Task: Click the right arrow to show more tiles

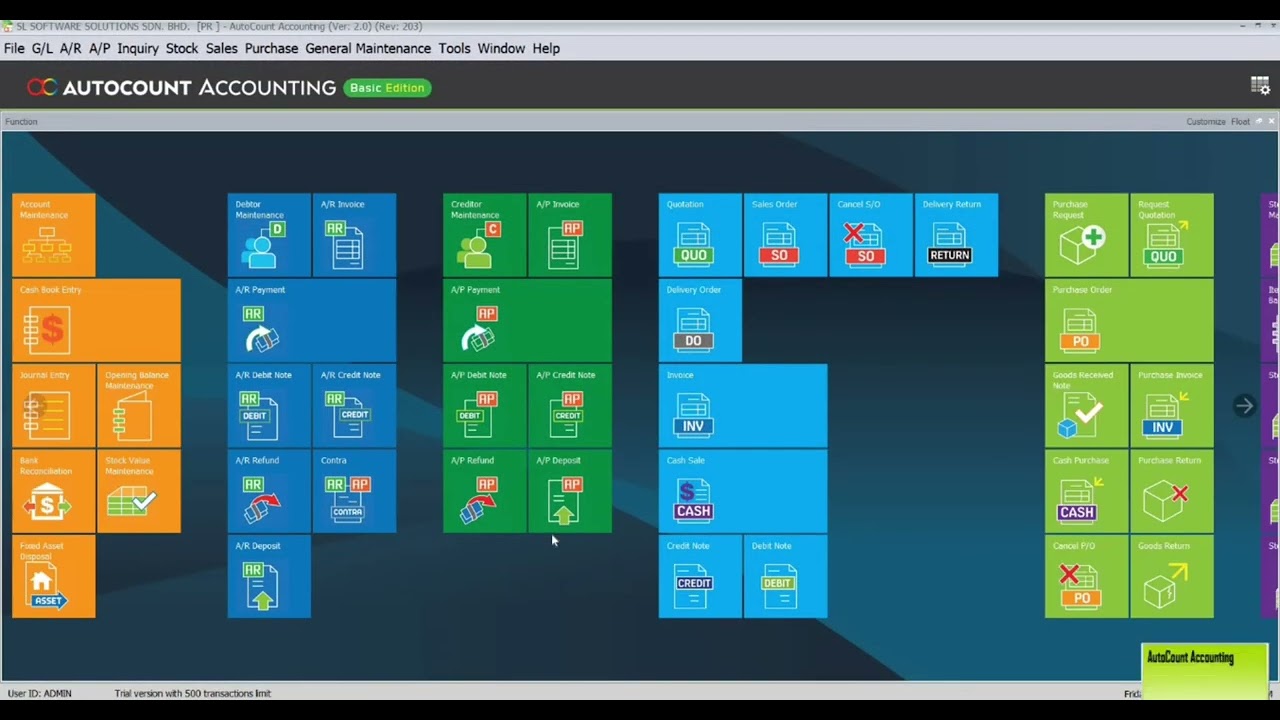Action: (1244, 406)
